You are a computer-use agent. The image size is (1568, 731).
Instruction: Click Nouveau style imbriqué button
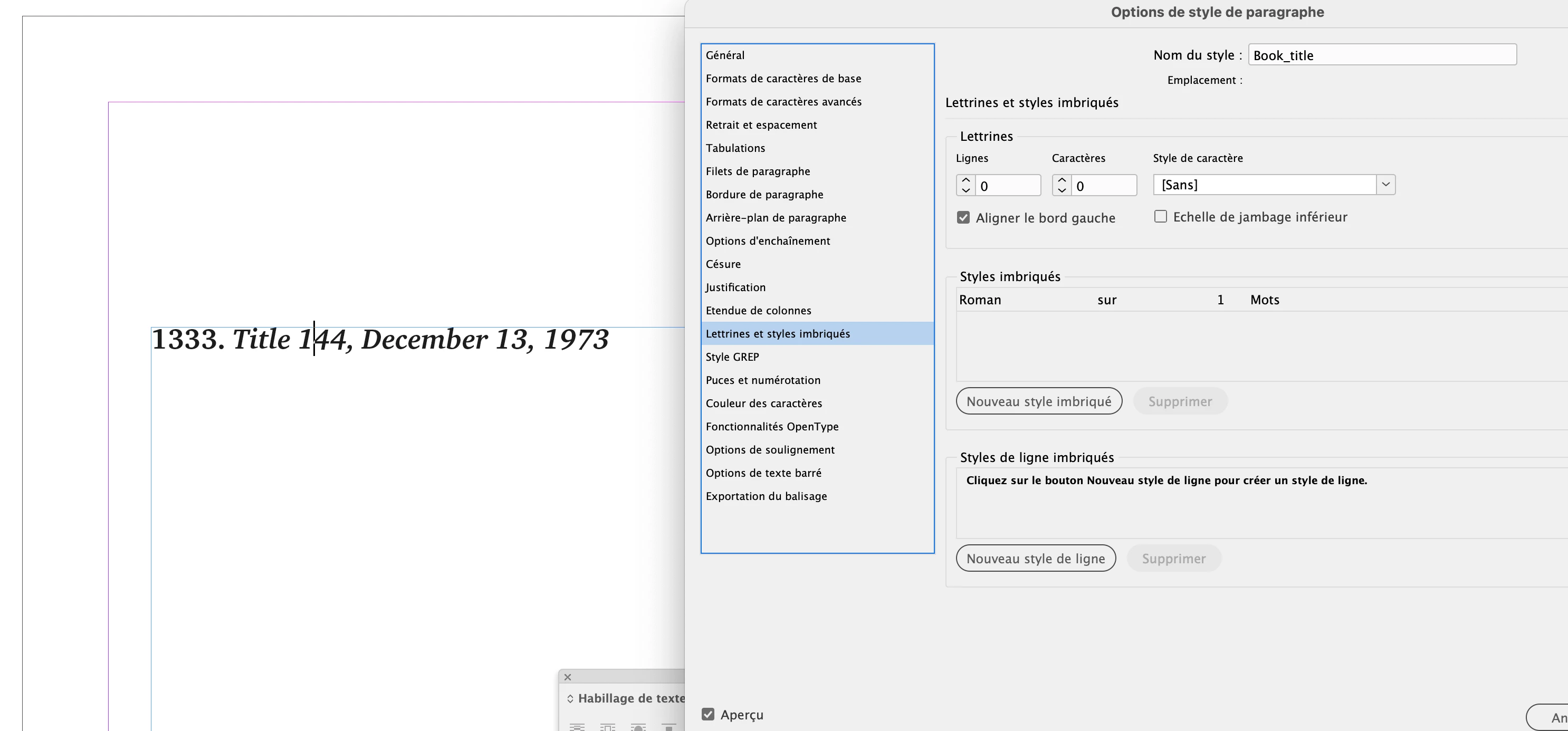coord(1038,402)
